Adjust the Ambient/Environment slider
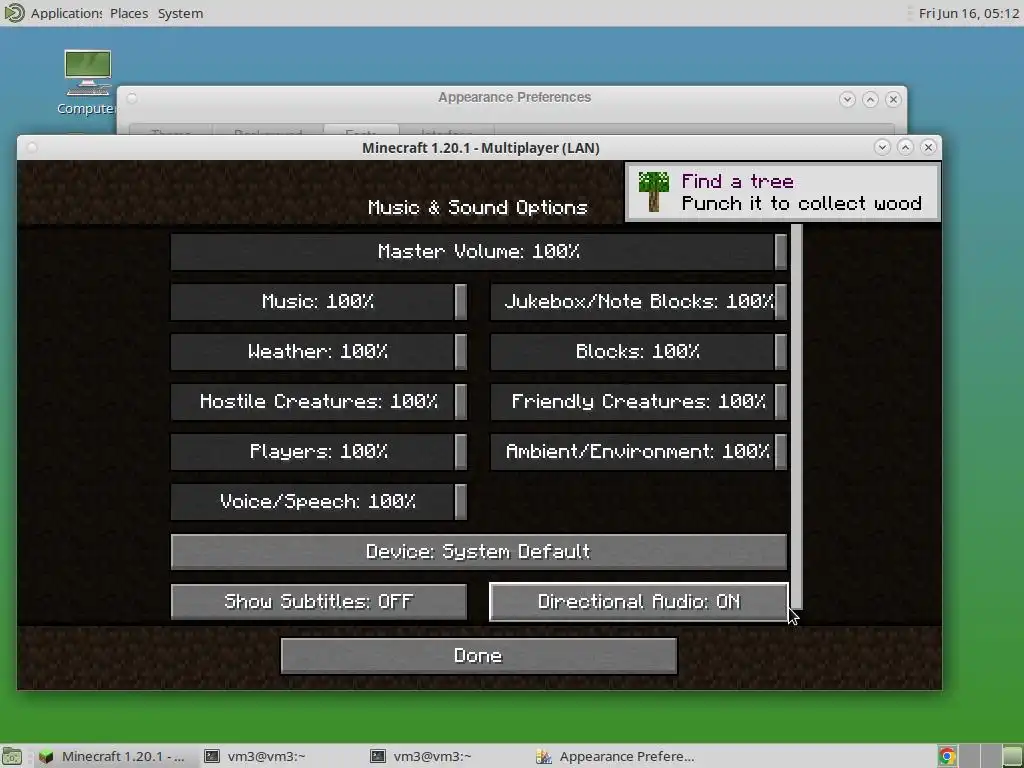 (x=639, y=451)
